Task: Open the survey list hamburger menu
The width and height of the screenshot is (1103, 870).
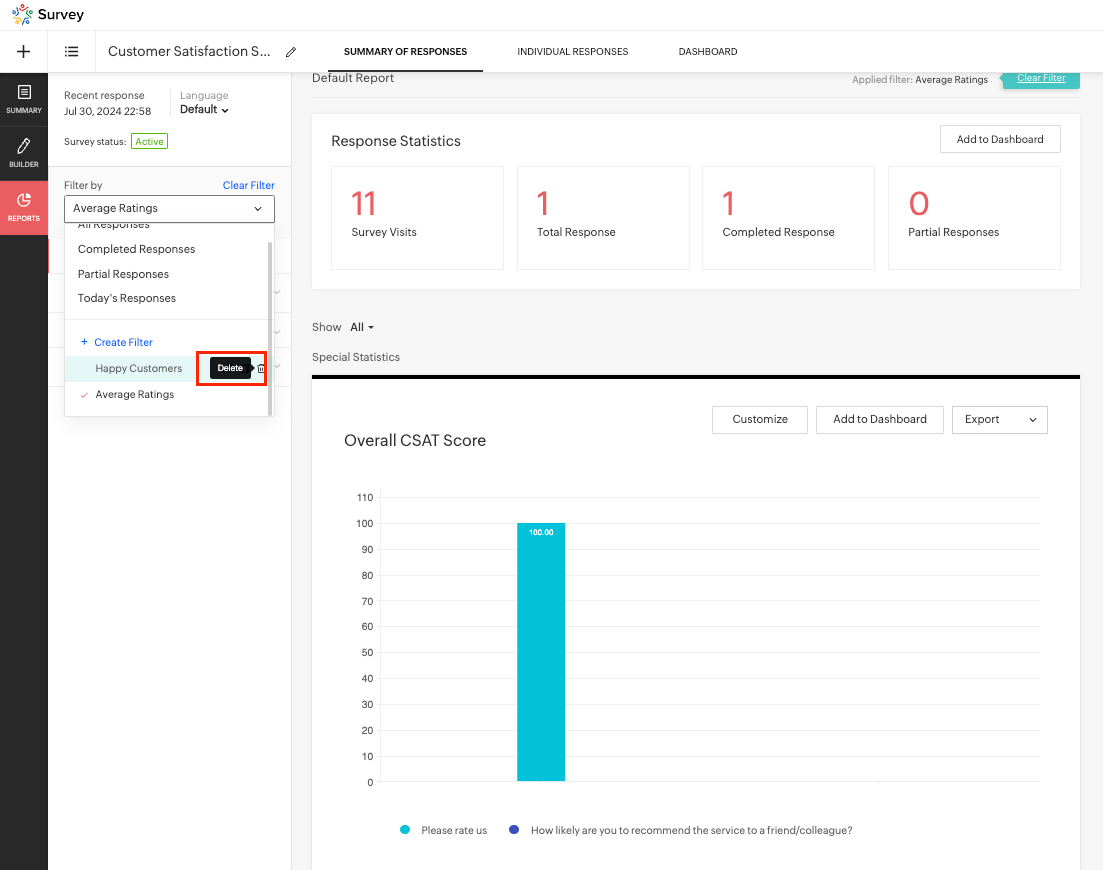Action: [72, 51]
